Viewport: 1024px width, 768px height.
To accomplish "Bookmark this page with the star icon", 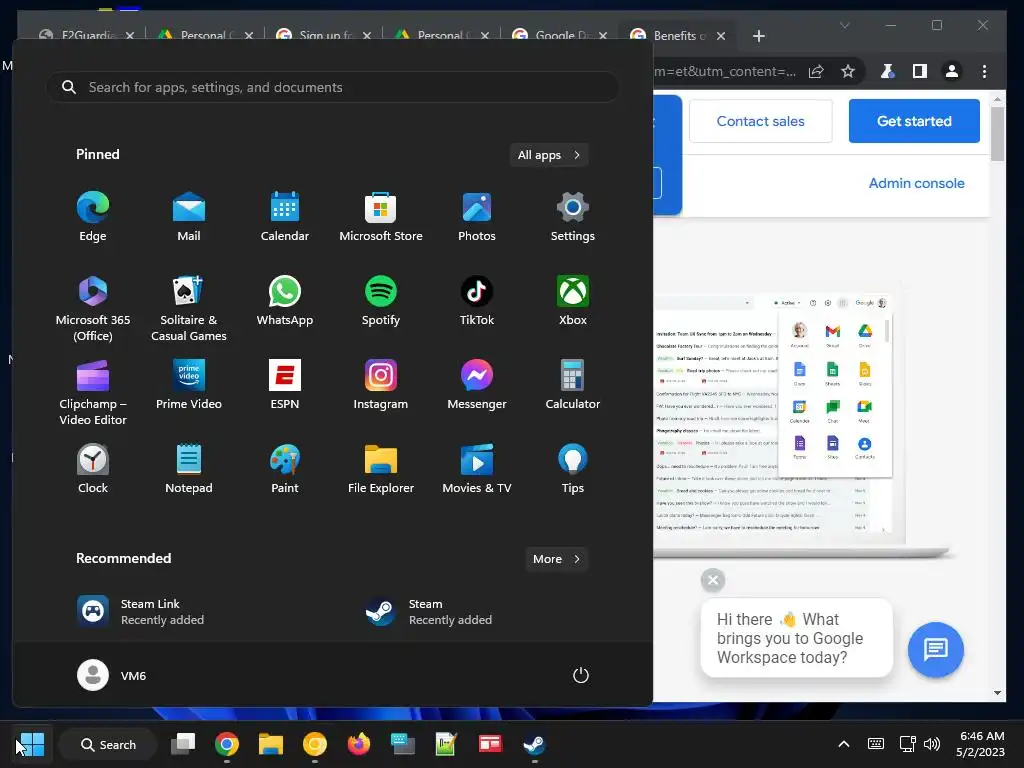I will coord(848,71).
